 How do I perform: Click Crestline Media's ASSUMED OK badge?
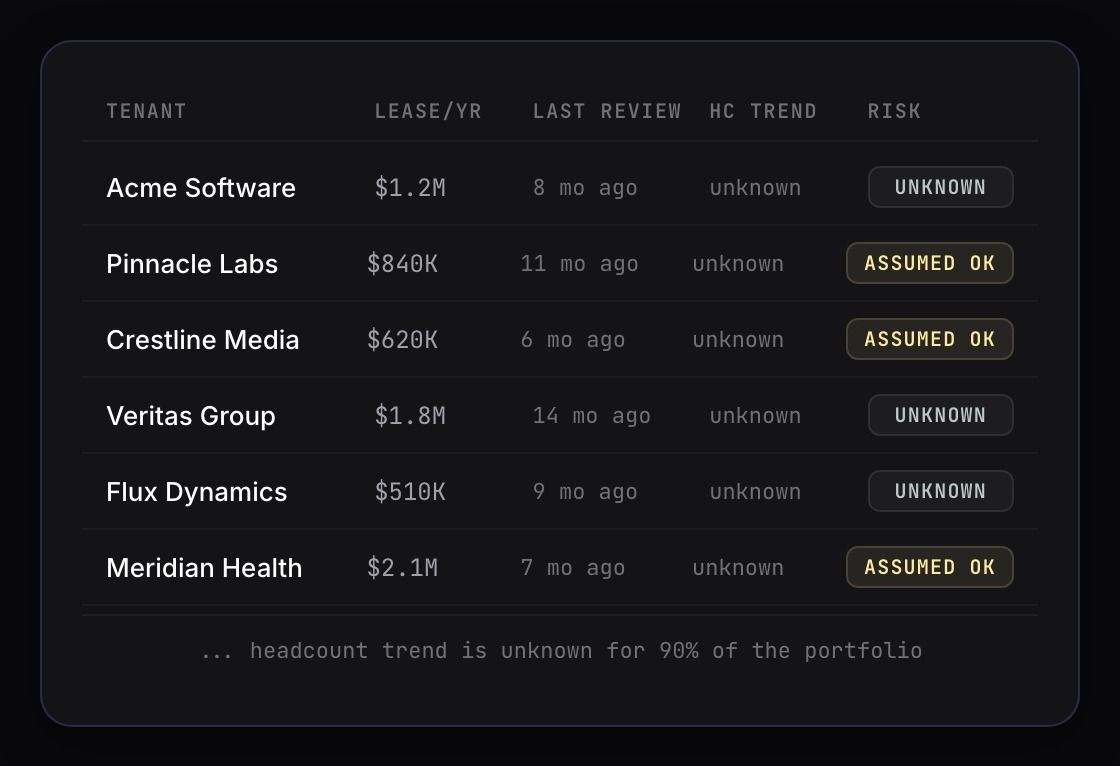coord(929,339)
